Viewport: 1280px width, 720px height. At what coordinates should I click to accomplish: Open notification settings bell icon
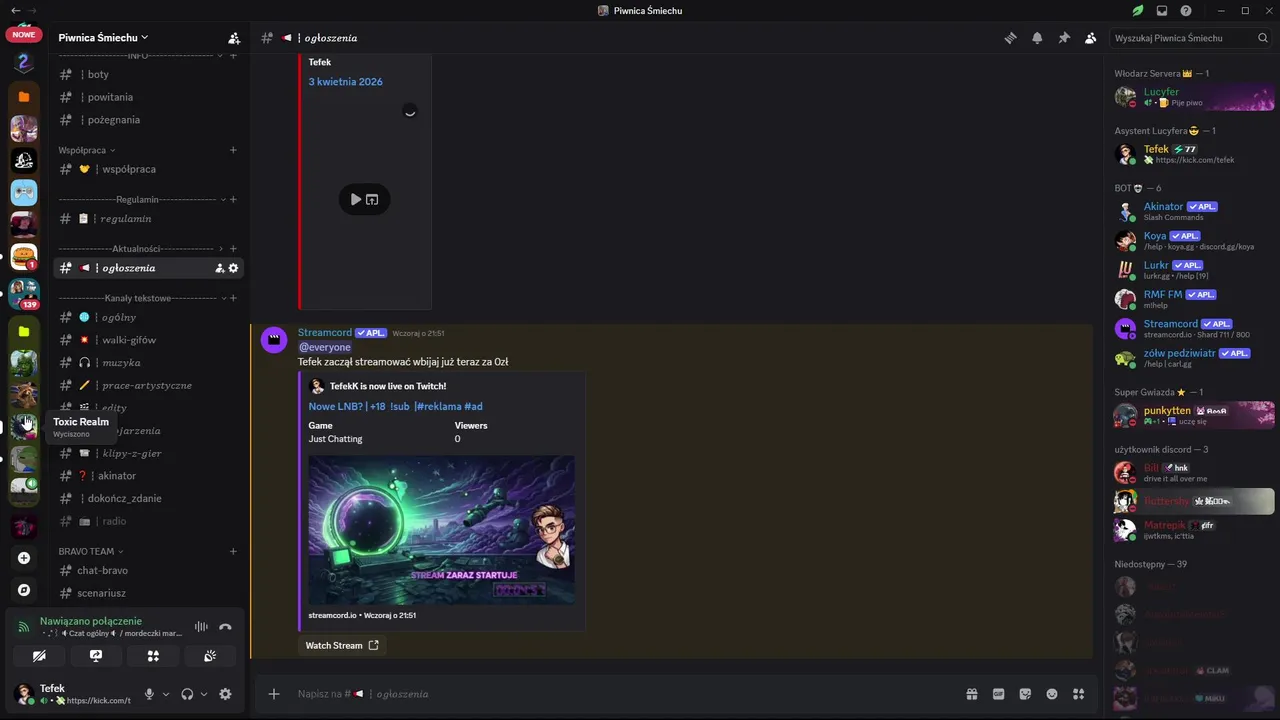tap(1037, 38)
